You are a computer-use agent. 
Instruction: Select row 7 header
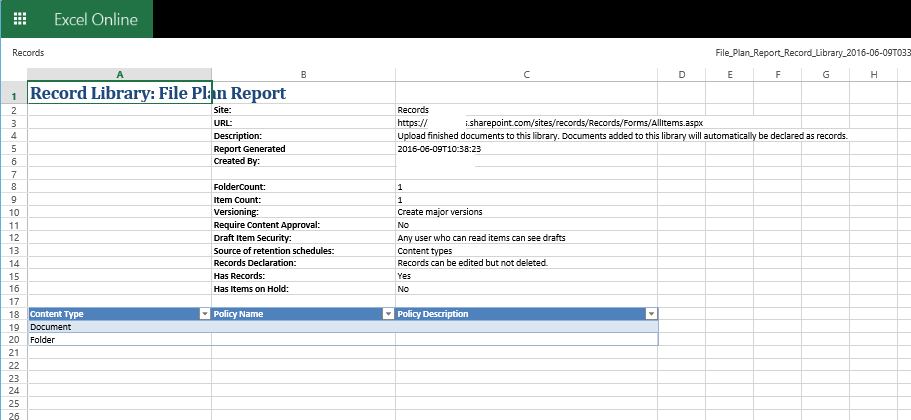pyautogui.click(x=14, y=174)
